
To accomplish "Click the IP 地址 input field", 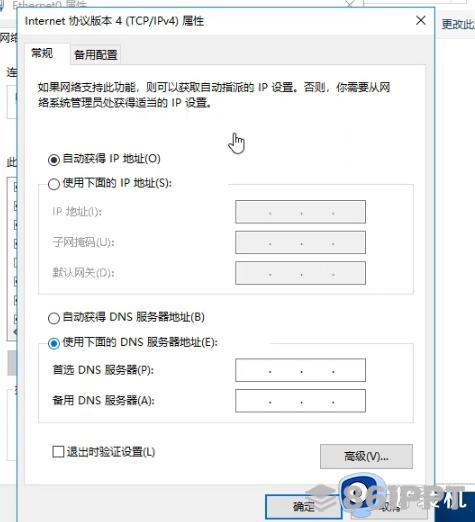I will click(x=300, y=212).
